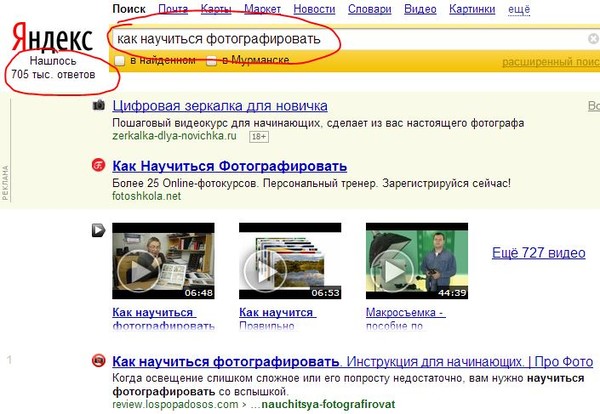The height and width of the screenshot is (414, 600).
Task: Open the Почта service link
Action: point(173,9)
